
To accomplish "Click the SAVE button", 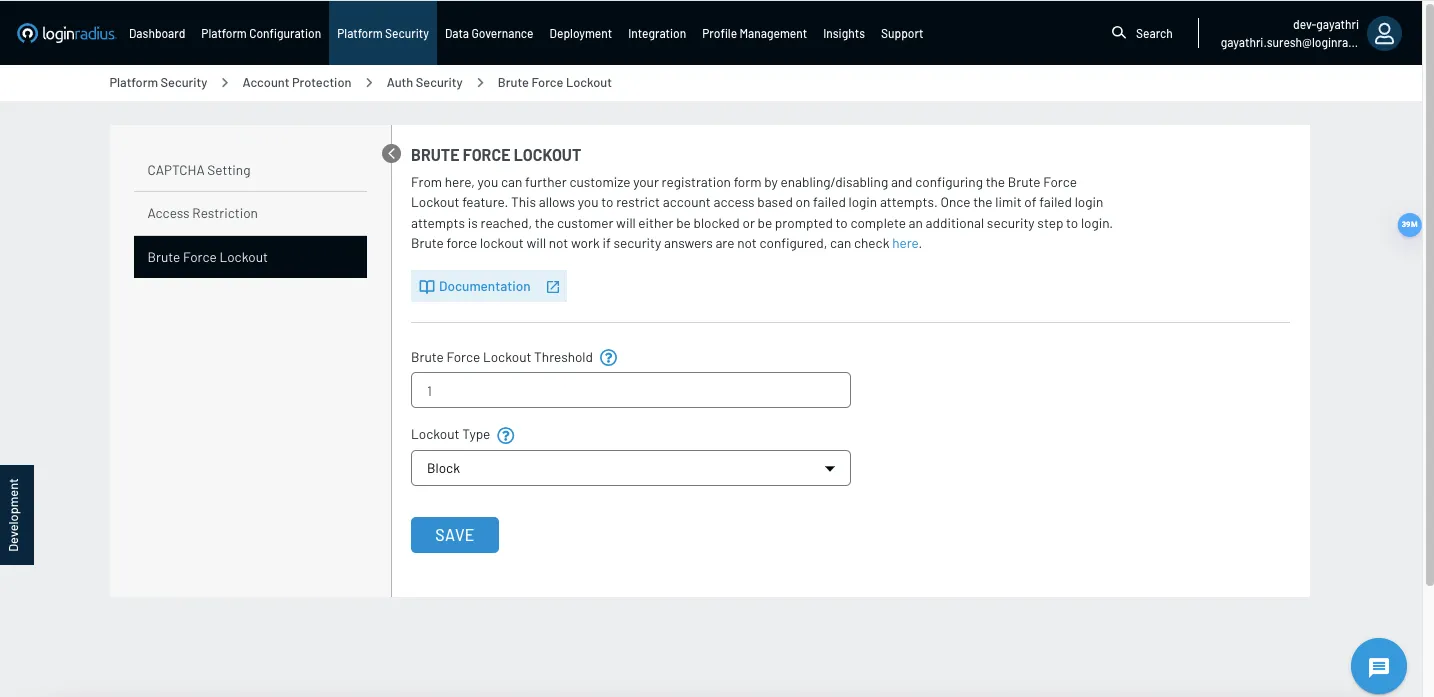I will pos(454,535).
